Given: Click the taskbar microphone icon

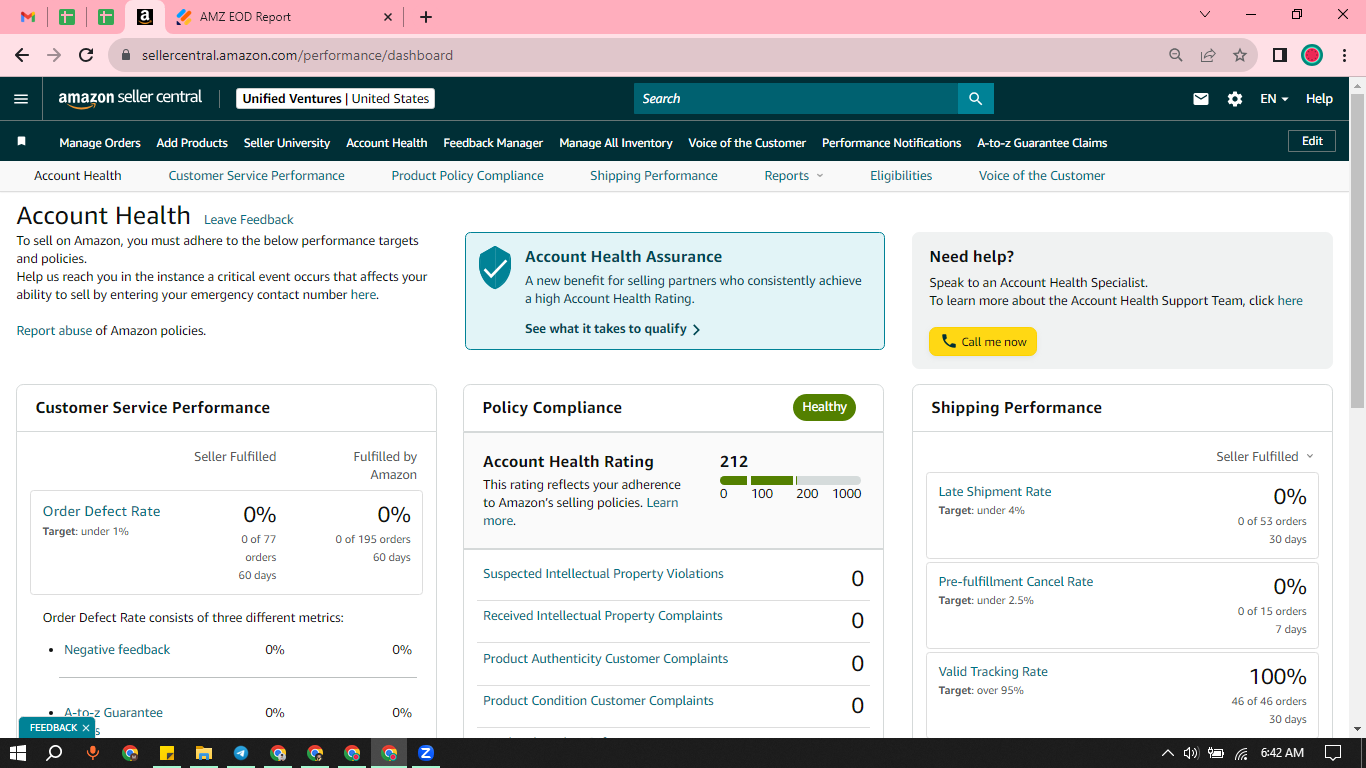Looking at the screenshot, I should pyautogui.click(x=93, y=753).
